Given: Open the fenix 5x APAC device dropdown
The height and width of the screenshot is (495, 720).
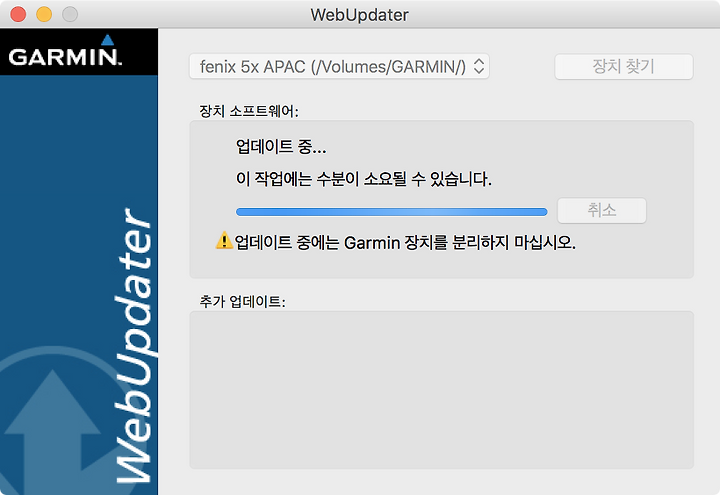Looking at the screenshot, I should coord(339,67).
